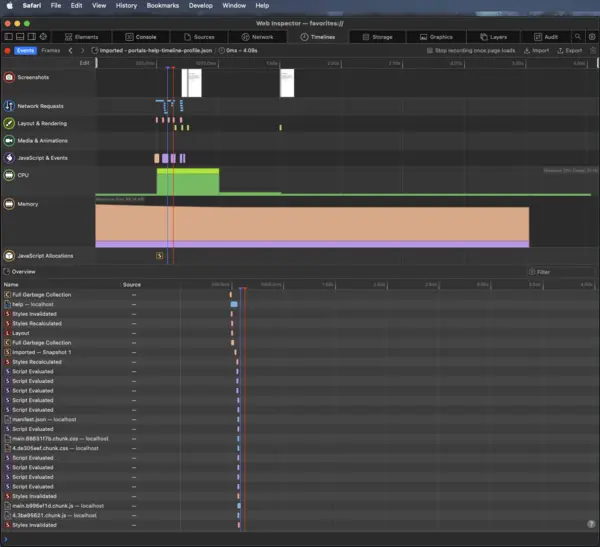The image size is (600, 547).
Task: Click the CPU timeline icon
Action: pos(9,175)
